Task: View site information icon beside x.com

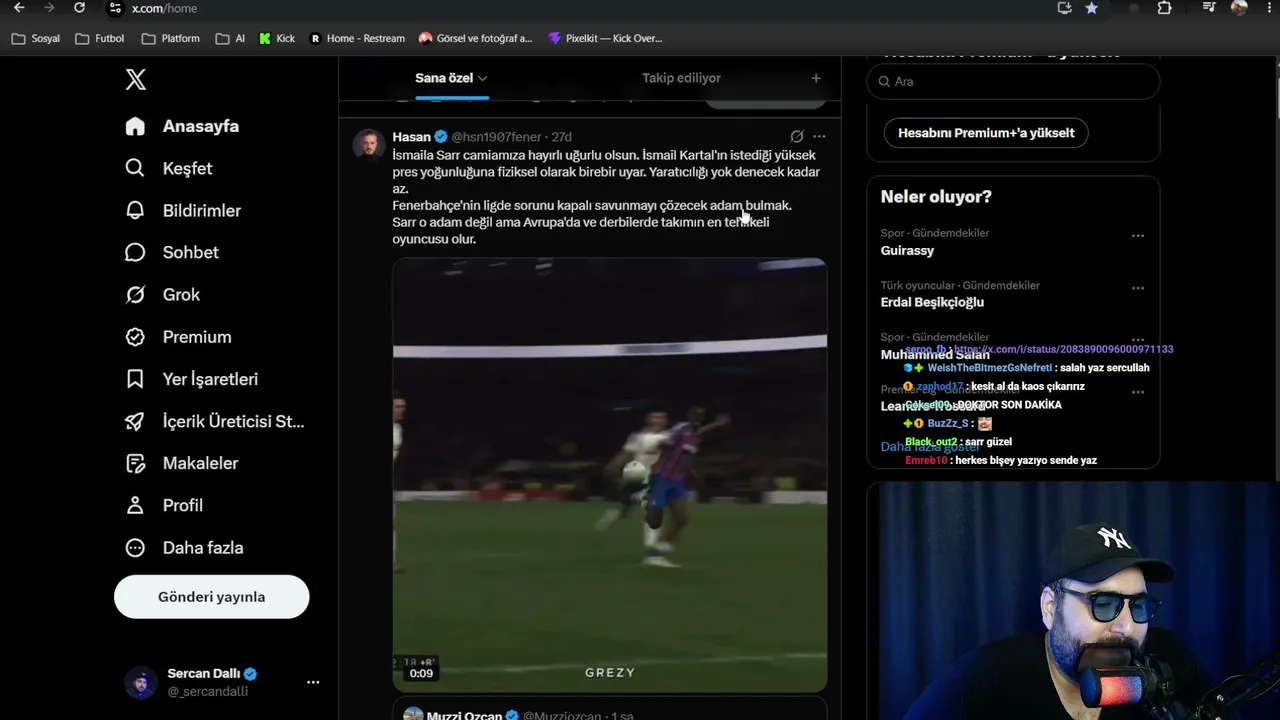Action: pyautogui.click(x=115, y=8)
